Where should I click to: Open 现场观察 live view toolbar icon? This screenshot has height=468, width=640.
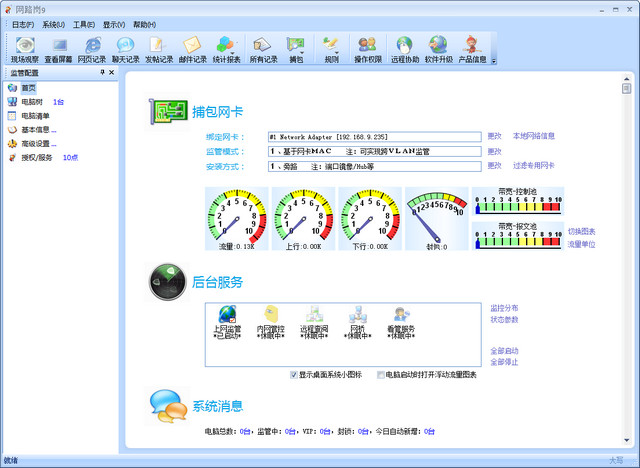point(24,48)
